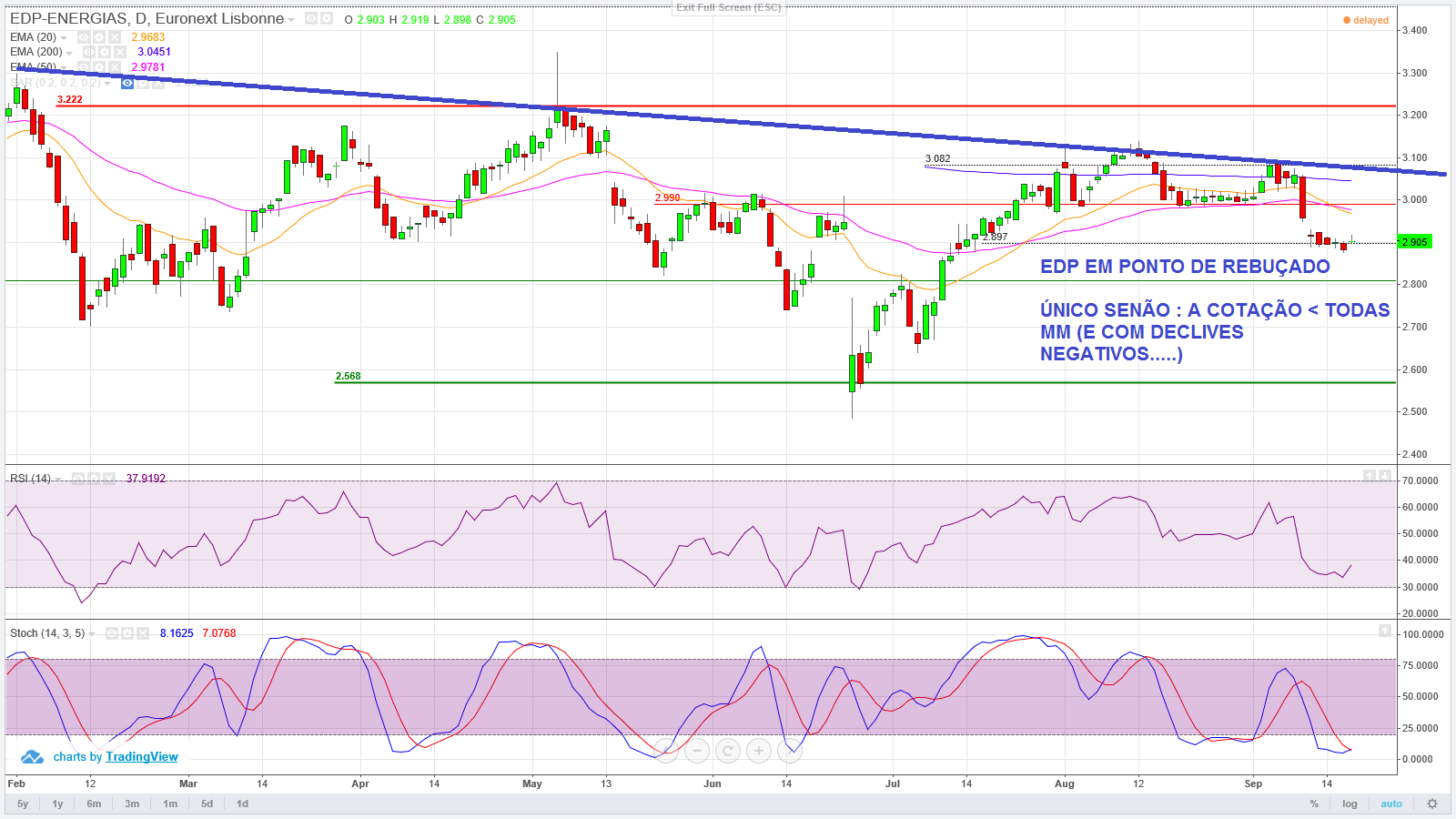Remove the Stoch indicator
1456x819 pixels.
pos(143,633)
